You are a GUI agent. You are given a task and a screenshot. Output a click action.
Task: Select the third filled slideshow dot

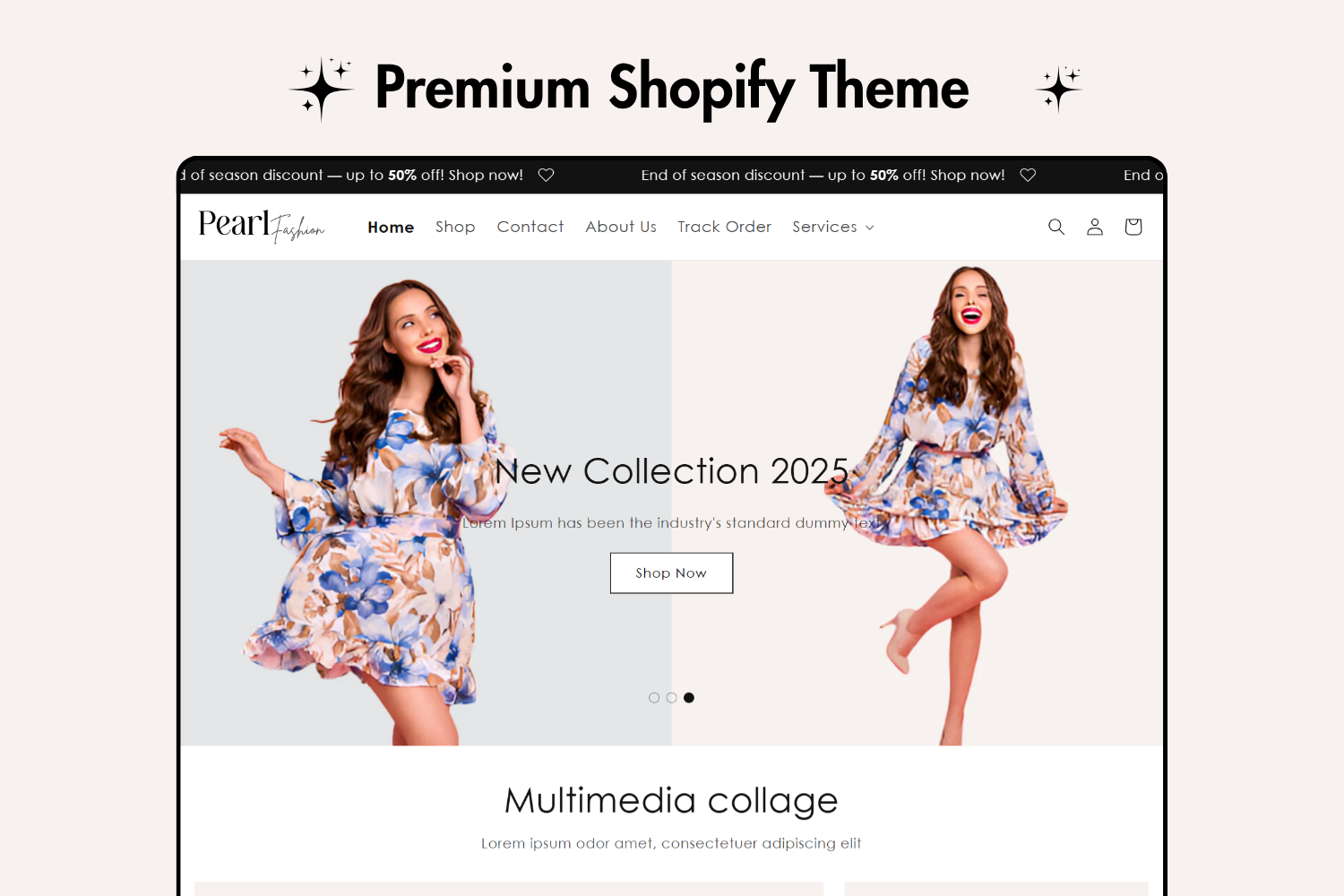[689, 698]
